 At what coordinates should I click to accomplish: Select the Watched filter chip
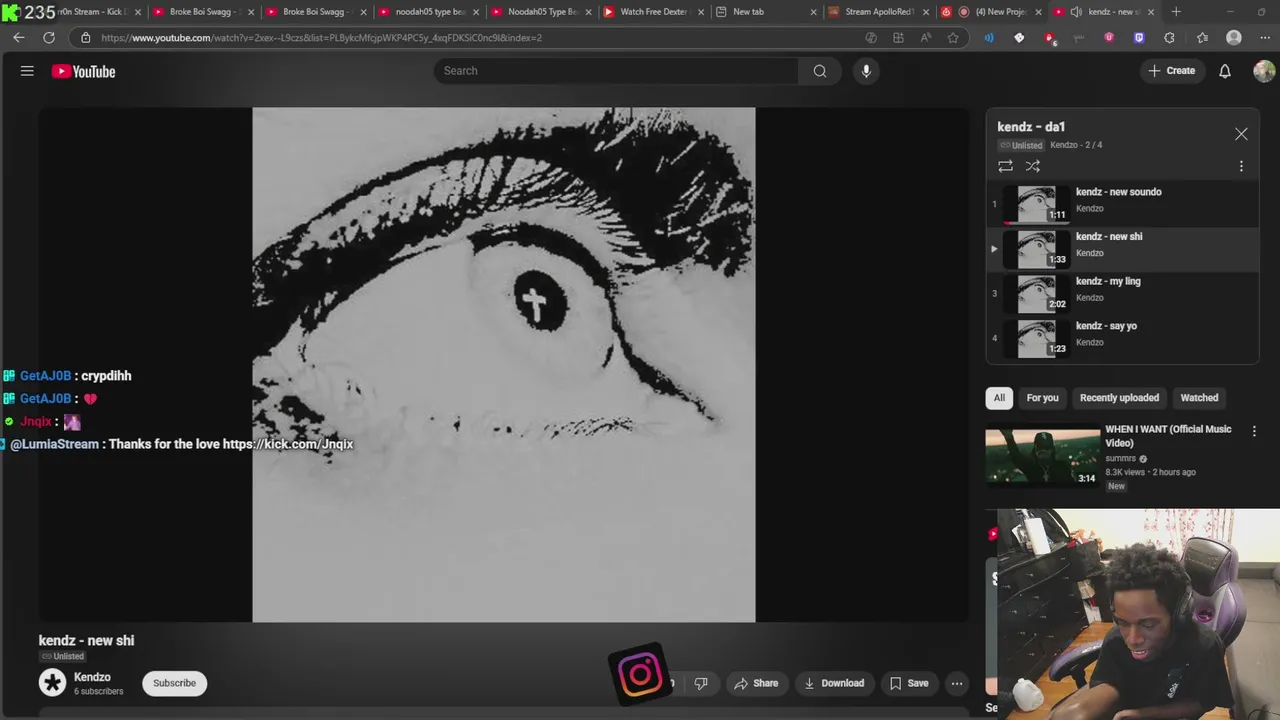pos(1199,398)
